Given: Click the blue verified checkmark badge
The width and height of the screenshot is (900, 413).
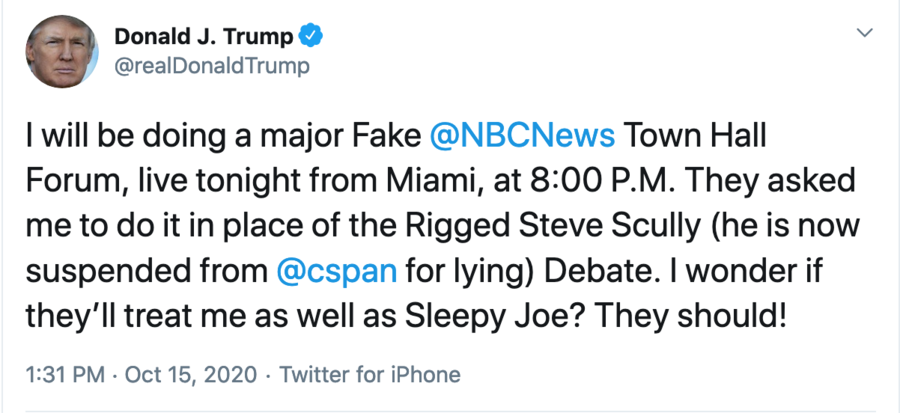Looking at the screenshot, I should click(x=312, y=37).
